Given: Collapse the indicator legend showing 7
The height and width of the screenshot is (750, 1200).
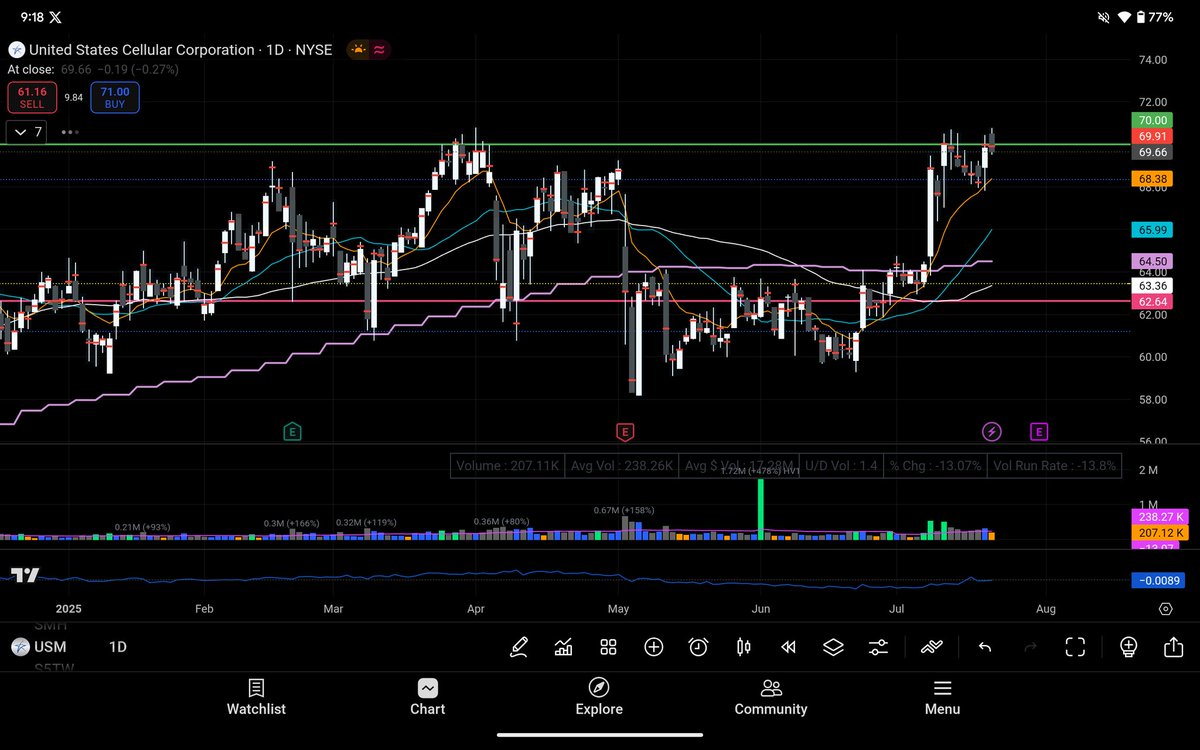Looking at the screenshot, I should 25,132.
